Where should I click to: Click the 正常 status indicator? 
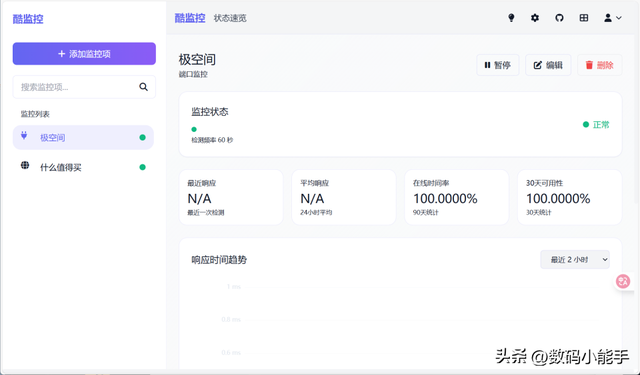(x=596, y=124)
